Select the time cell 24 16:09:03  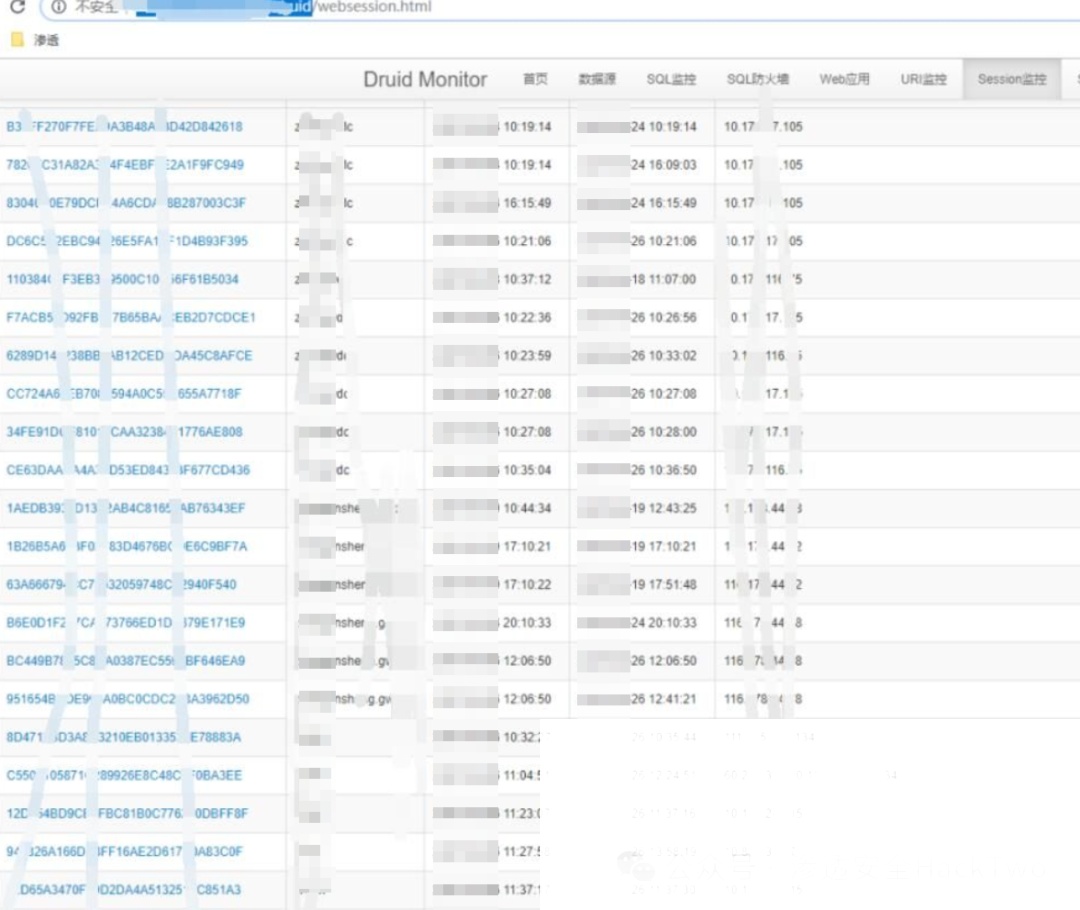tap(664, 165)
